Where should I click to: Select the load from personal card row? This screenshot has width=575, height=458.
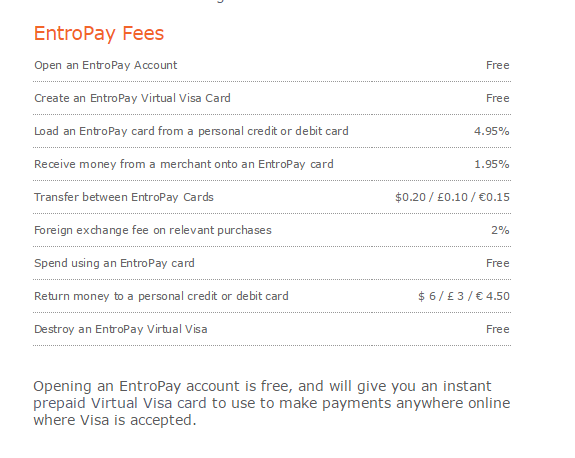click(x=272, y=131)
